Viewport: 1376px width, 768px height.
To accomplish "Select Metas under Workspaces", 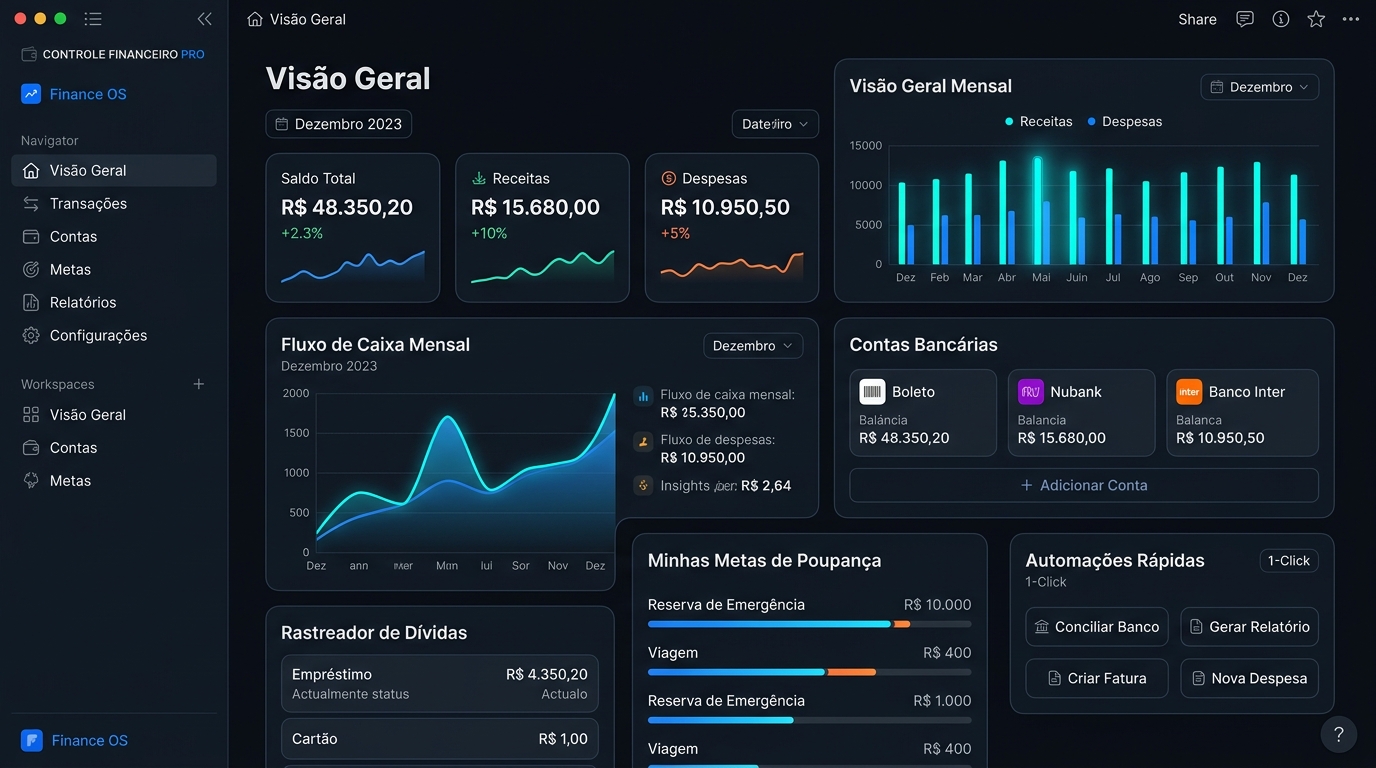I will point(114,480).
